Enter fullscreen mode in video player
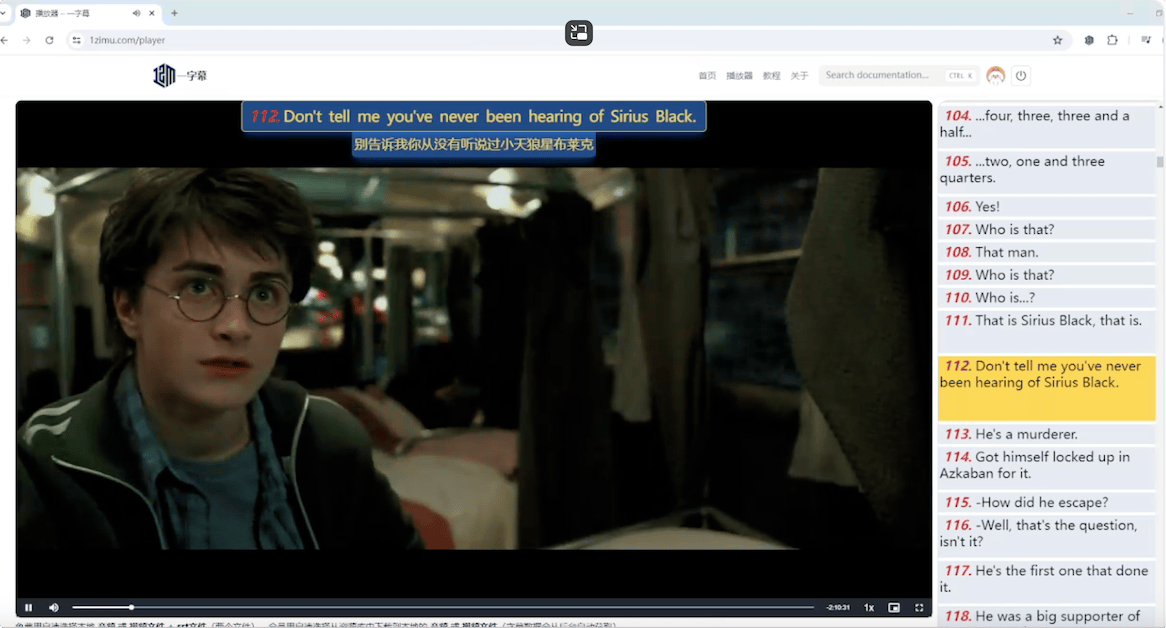Screen dimensions: 1166x628 (x=919, y=607)
